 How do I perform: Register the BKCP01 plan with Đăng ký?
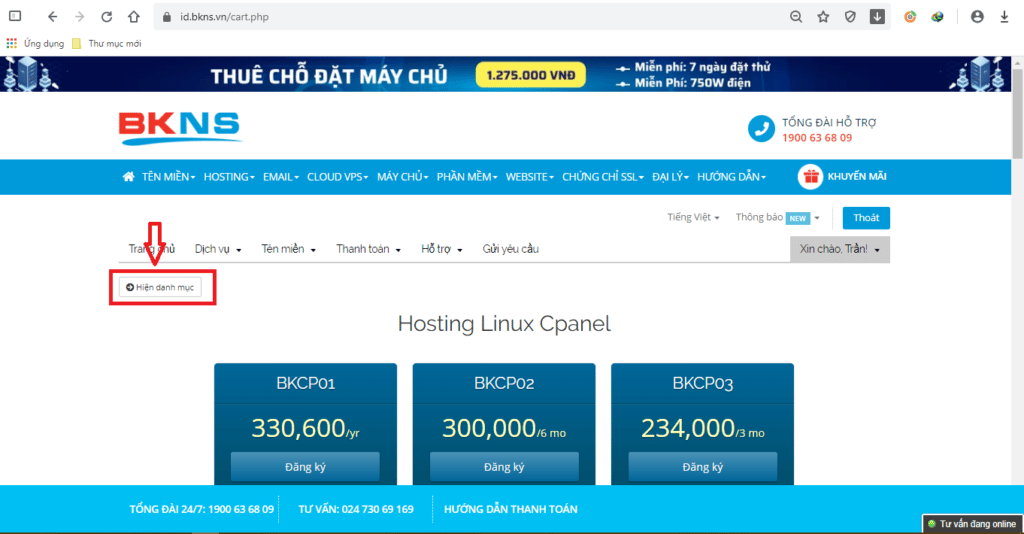305,467
